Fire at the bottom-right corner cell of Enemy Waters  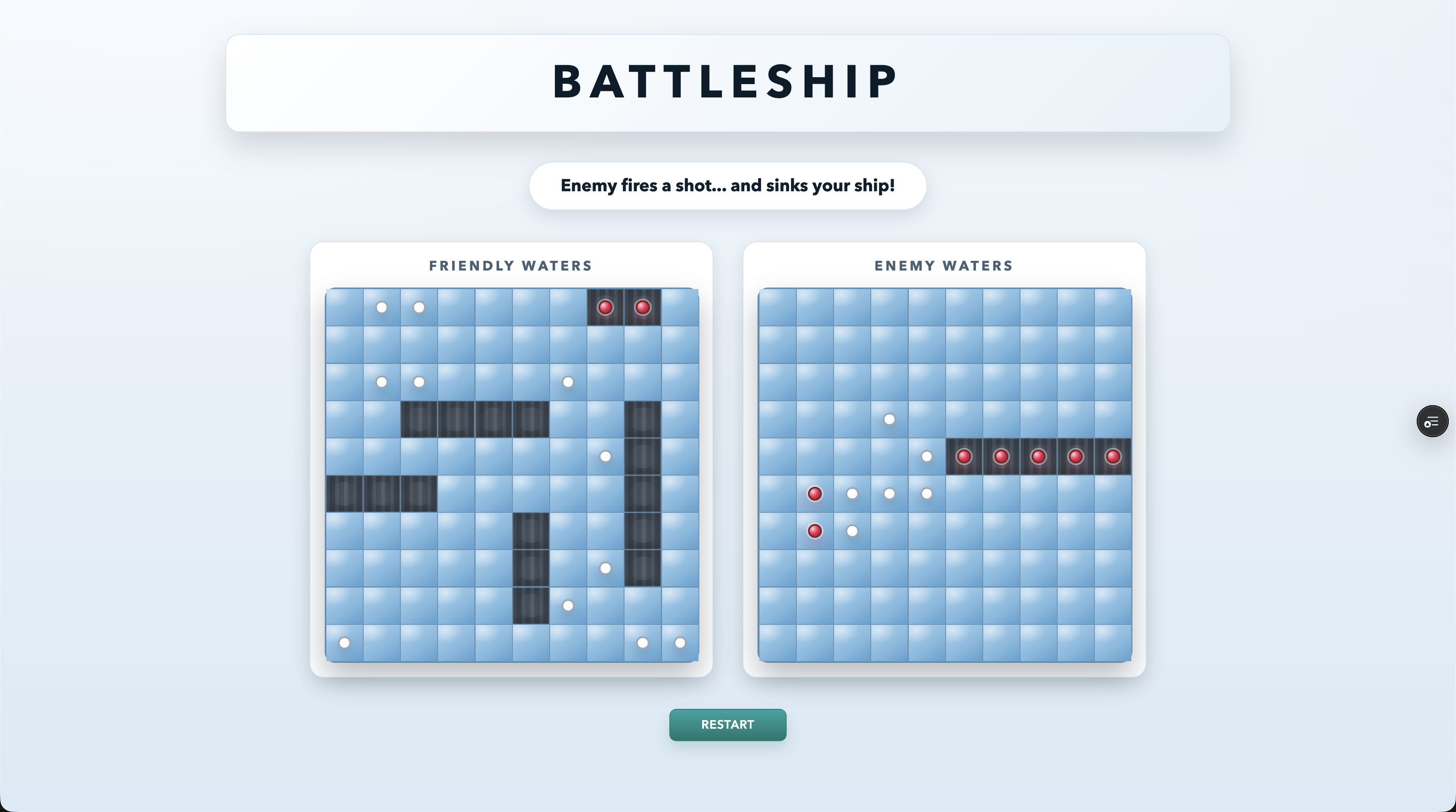(x=1113, y=643)
